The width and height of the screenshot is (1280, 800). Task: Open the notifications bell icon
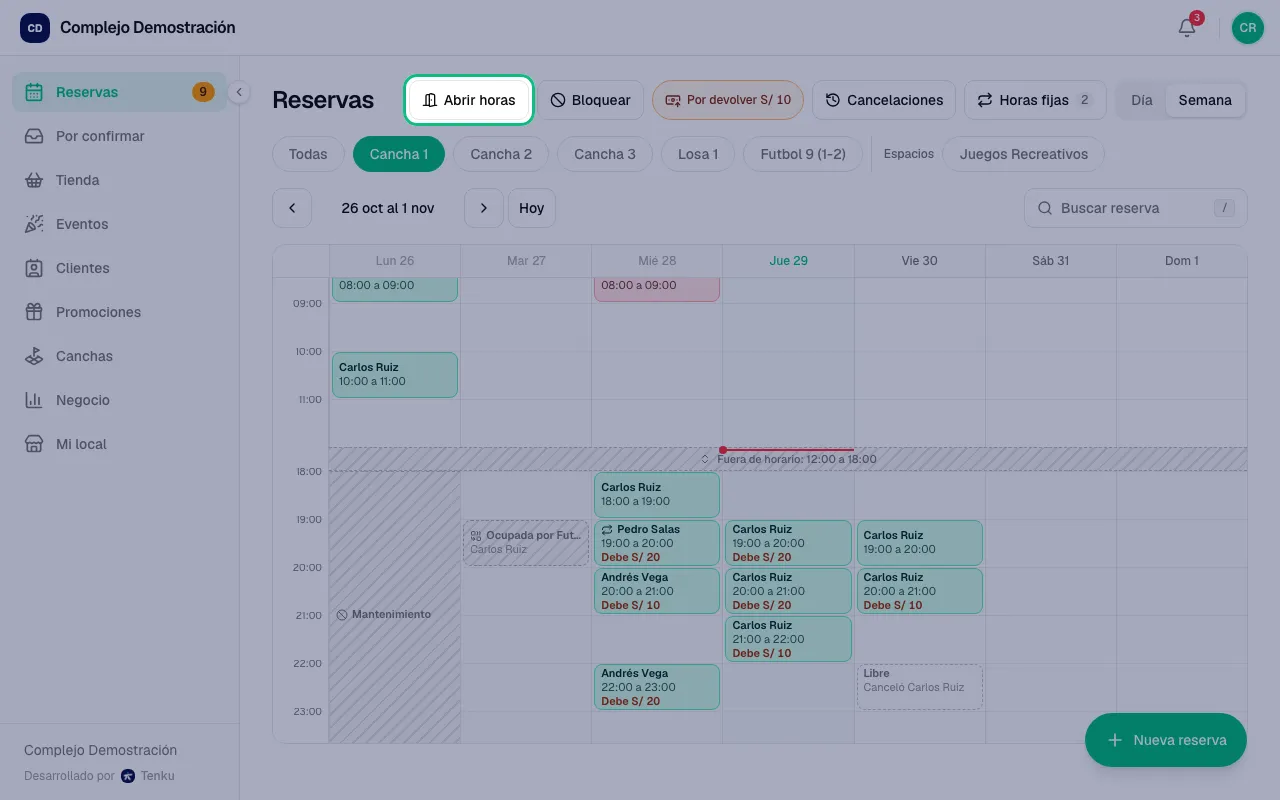pyautogui.click(x=1187, y=28)
